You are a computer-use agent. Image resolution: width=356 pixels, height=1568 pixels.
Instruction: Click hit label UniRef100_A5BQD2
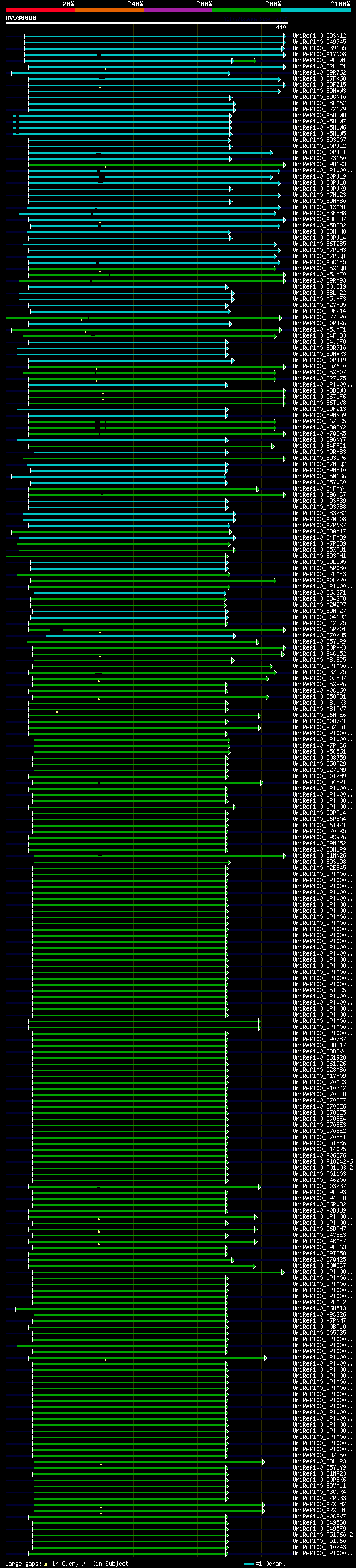pos(319,225)
